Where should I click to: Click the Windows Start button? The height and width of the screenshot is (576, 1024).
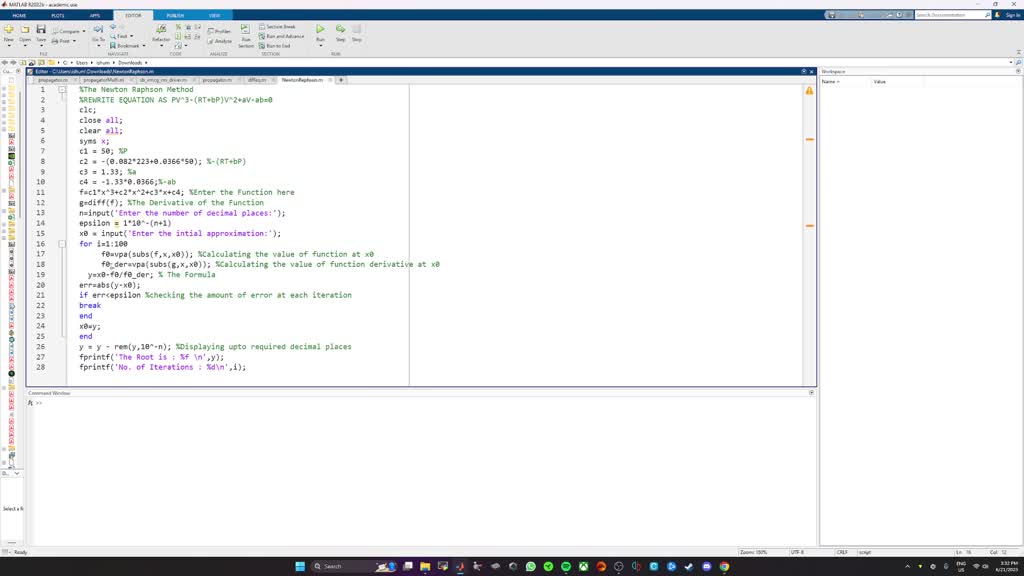(x=300, y=566)
